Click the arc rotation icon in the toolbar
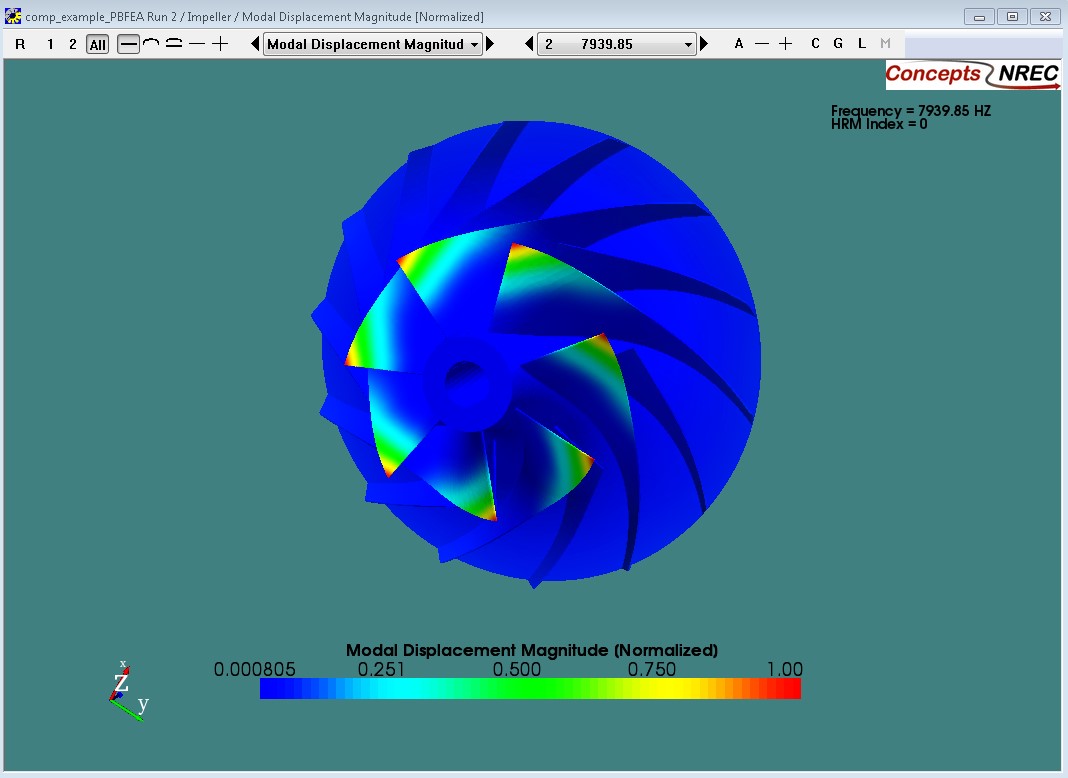Screen dimensions: 1068x778 [153, 44]
